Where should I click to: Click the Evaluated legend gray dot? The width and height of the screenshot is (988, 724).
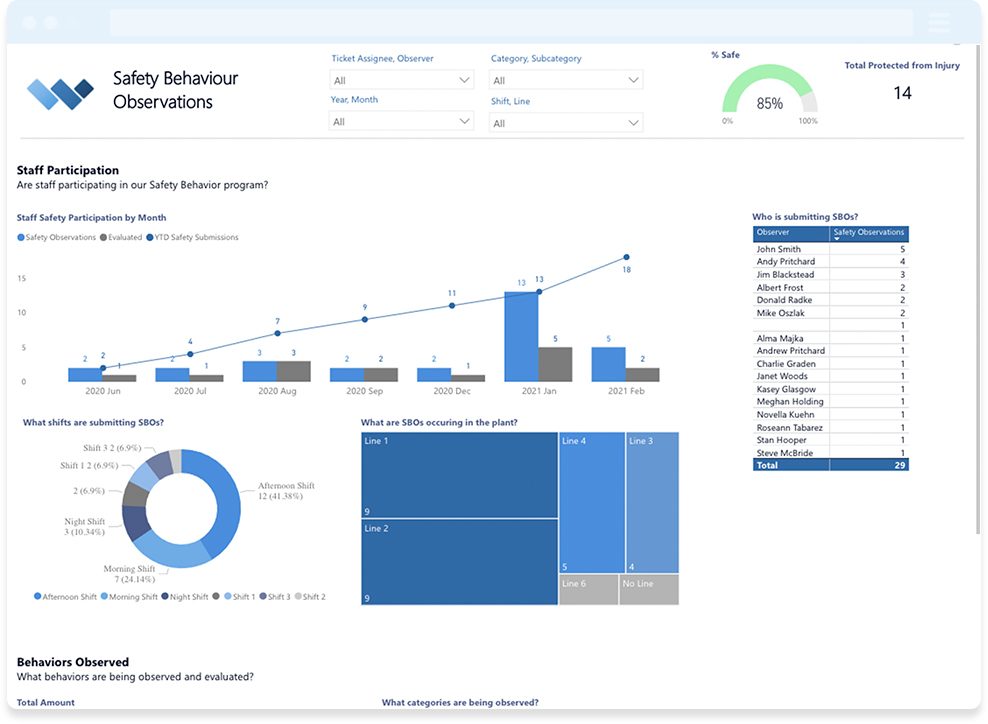pos(103,238)
